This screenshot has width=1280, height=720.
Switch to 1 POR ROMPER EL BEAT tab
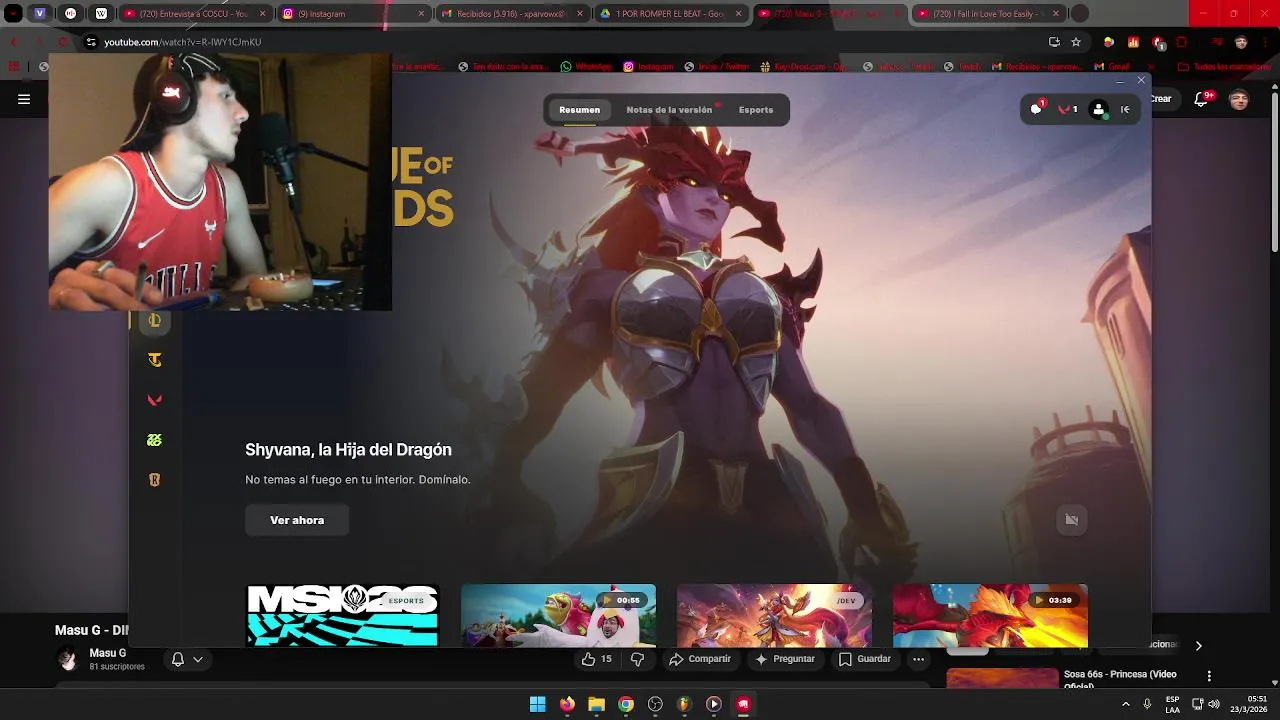pyautogui.click(x=670, y=14)
